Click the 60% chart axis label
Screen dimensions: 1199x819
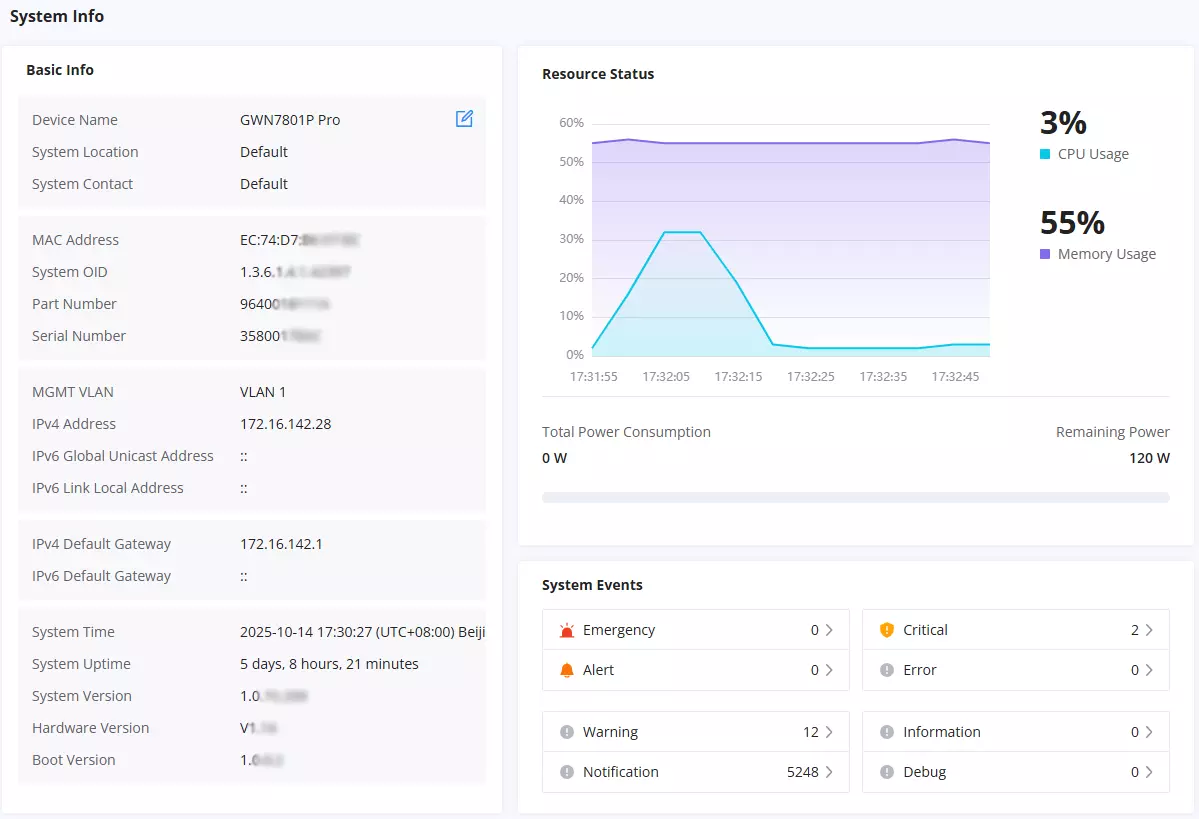click(x=571, y=122)
